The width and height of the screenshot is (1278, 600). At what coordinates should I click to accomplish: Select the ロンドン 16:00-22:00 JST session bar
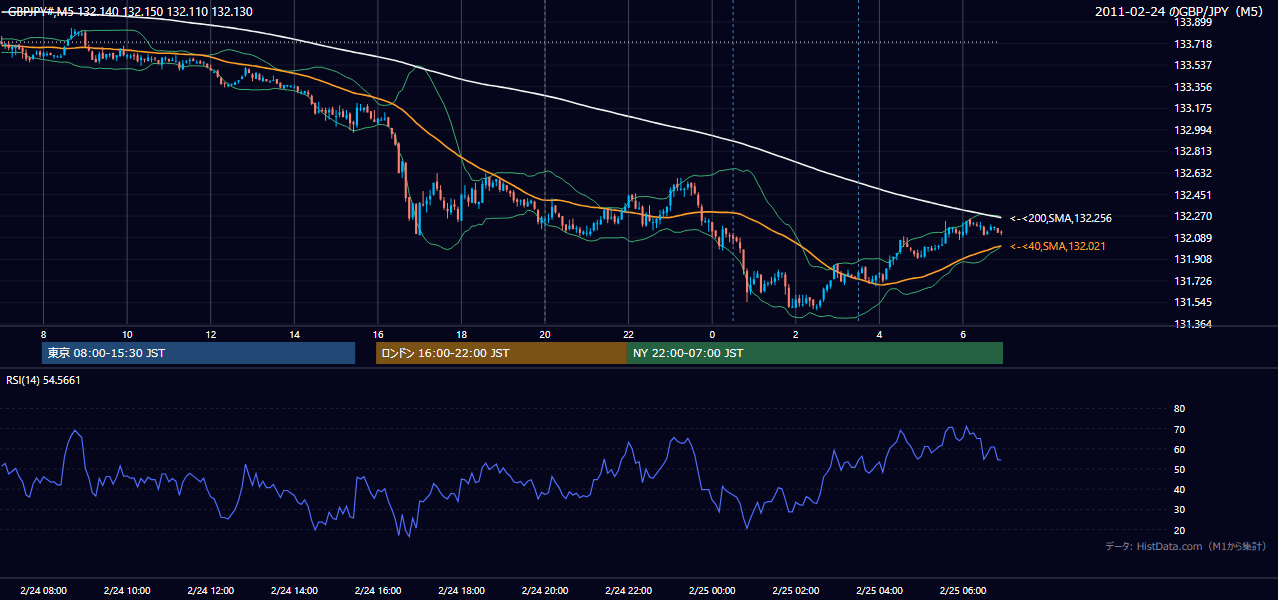(x=501, y=353)
